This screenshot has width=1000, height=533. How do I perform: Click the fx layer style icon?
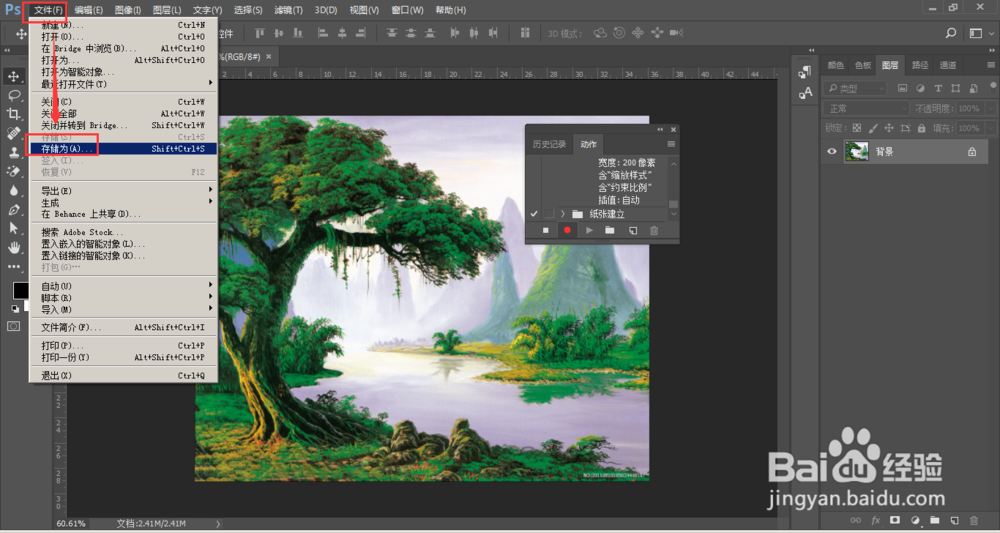pyautogui.click(x=876, y=520)
